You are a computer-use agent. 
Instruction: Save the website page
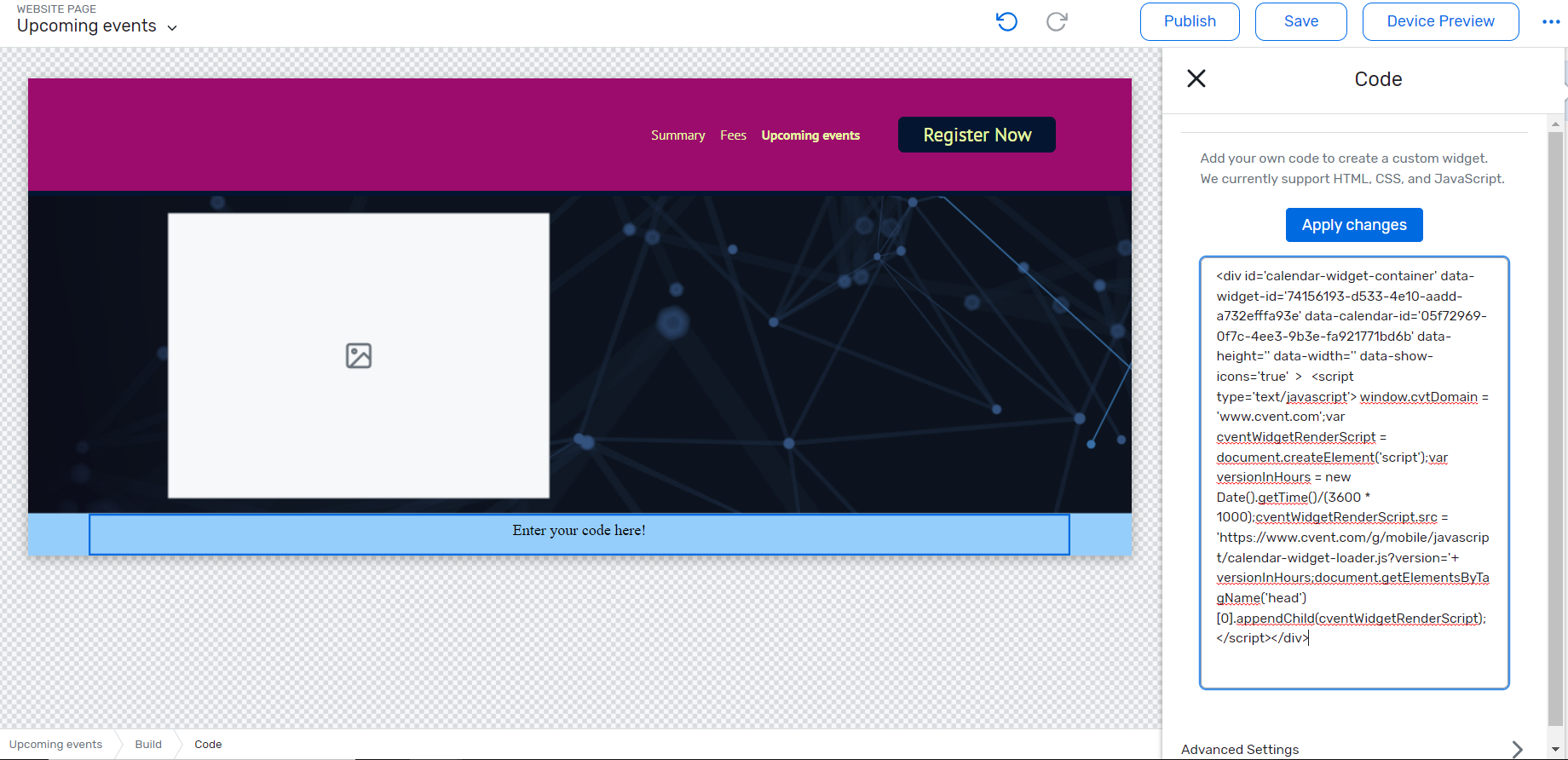[1301, 21]
